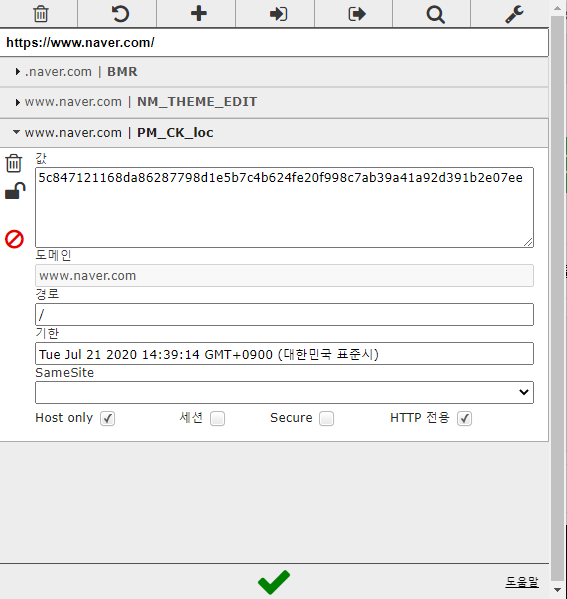Click the URL field showing https://www.naver.com/
567x599 pixels.
click(x=274, y=42)
